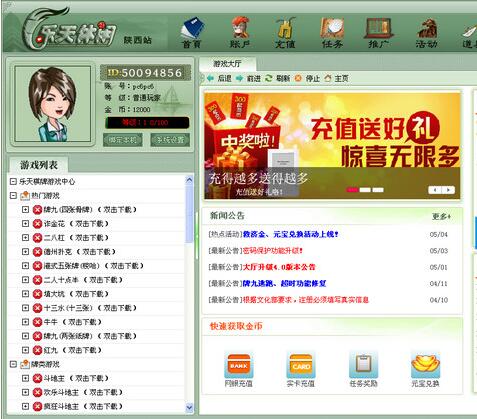Switch to the 游戏大厅 tab
The height and width of the screenshot is (419, 477).
pos(227,63)
